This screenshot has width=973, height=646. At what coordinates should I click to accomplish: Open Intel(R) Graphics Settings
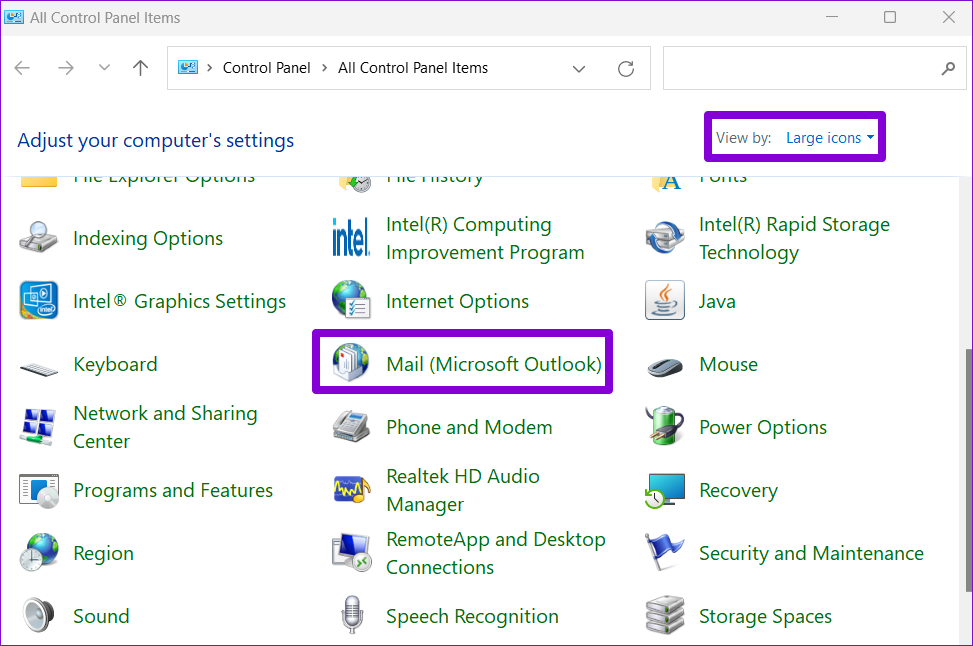180,301
